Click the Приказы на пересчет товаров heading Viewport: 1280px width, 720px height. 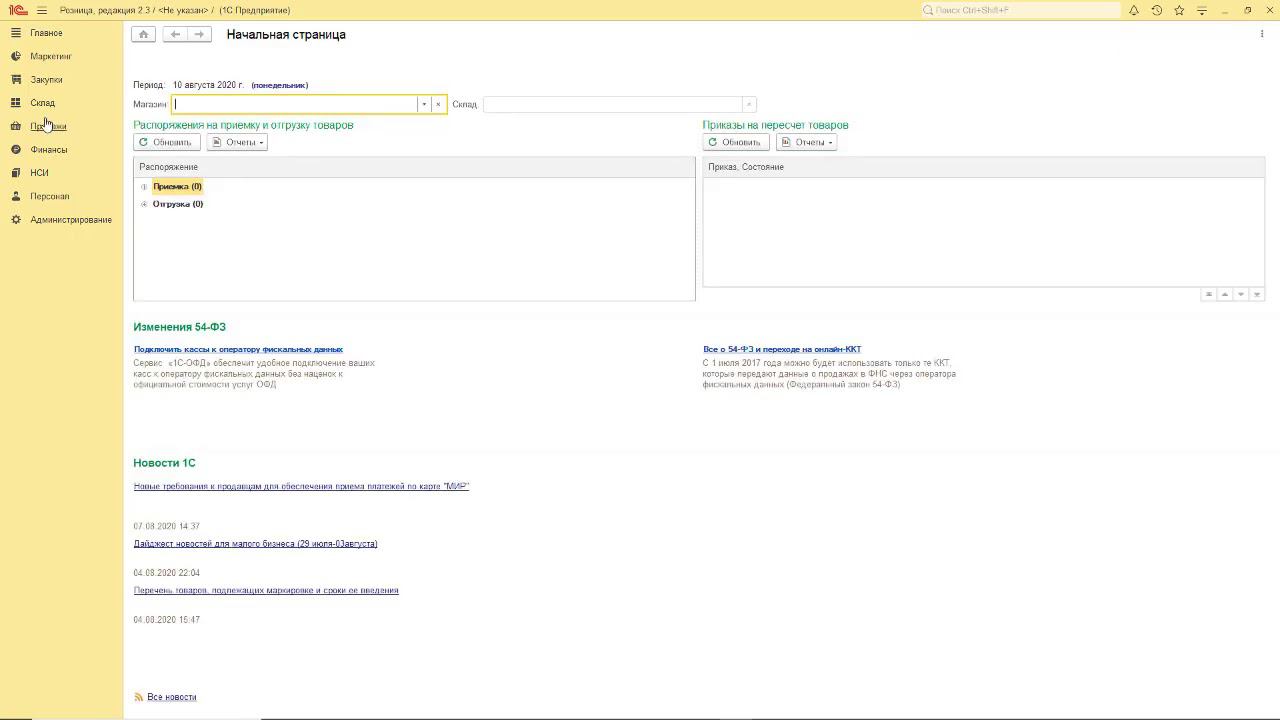coord(776,125)
